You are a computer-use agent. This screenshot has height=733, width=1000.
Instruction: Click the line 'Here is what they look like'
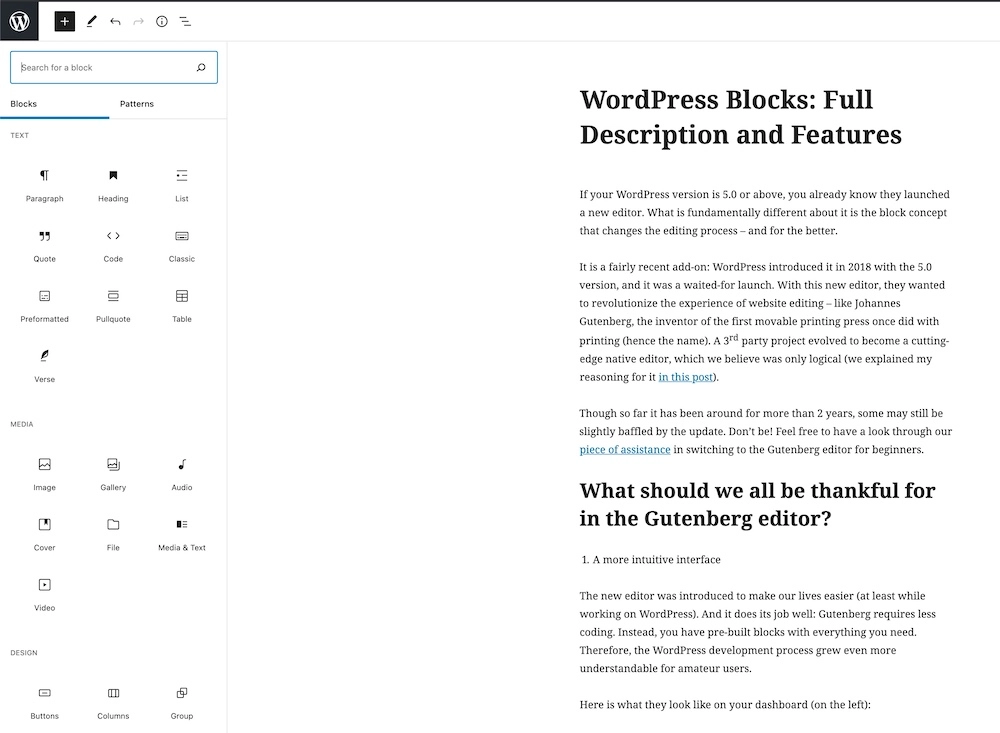725,705
